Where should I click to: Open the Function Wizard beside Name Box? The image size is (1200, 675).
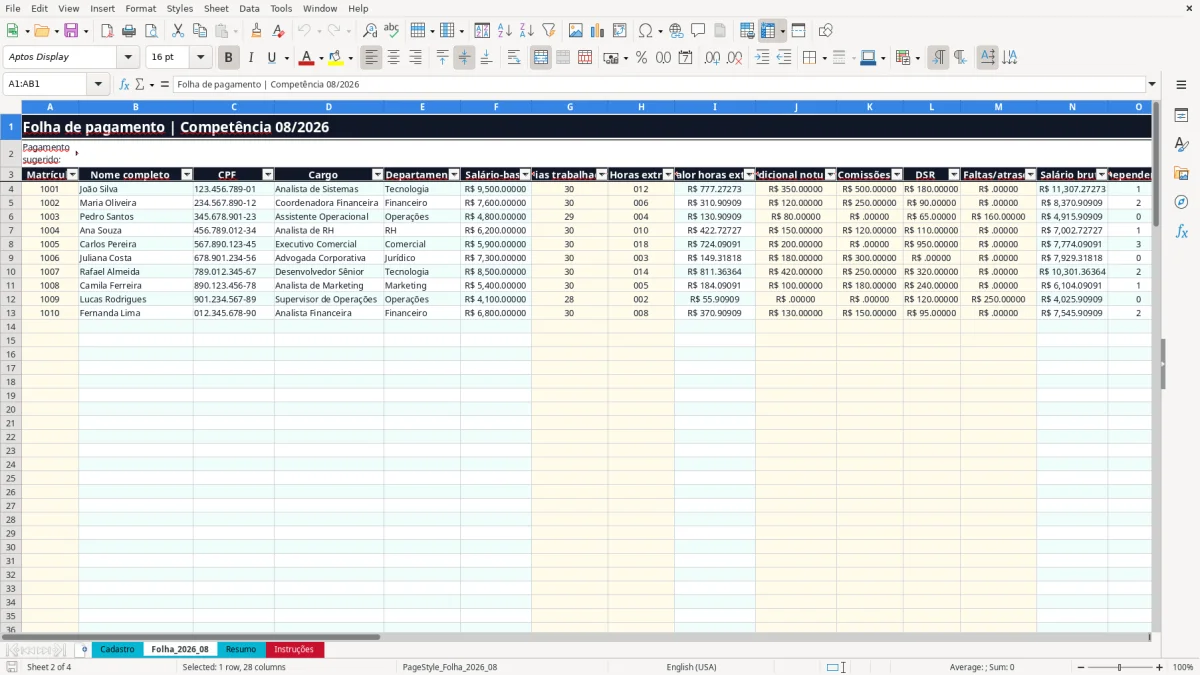point(125,85)
